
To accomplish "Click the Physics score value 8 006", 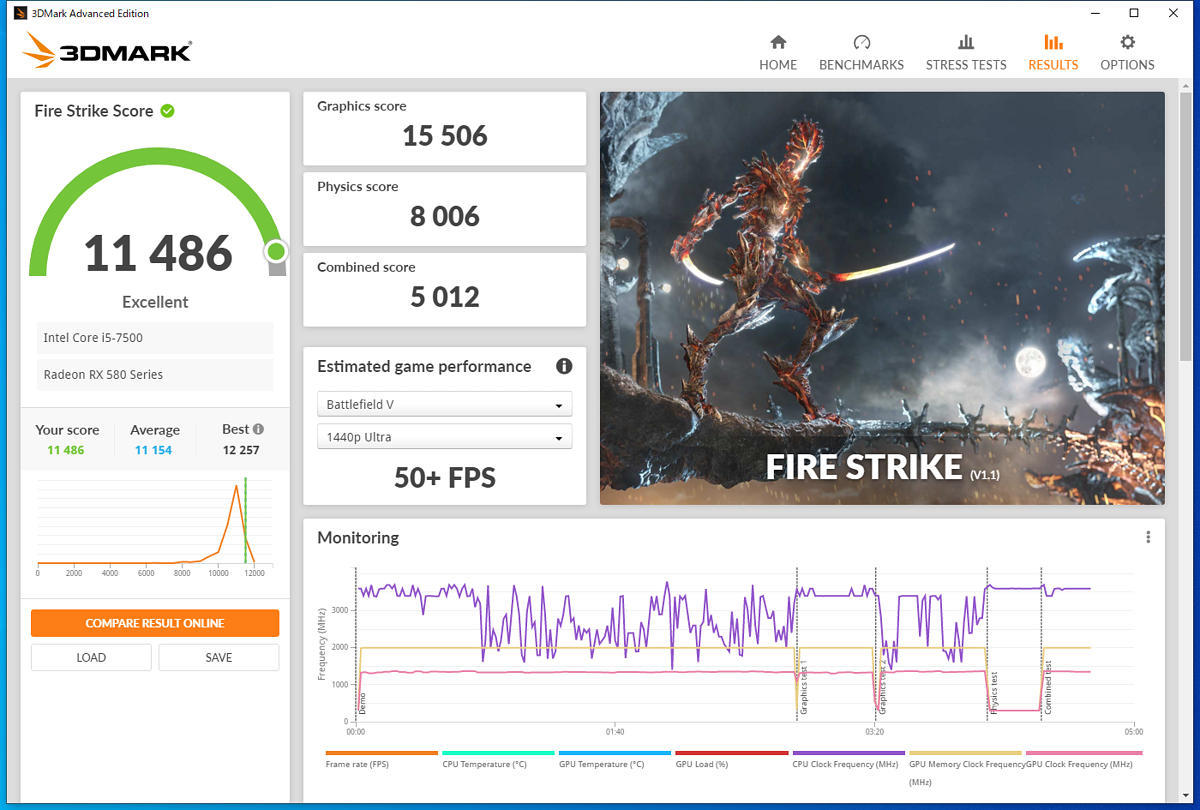I will pyautogui.click(x=445, y=216).
